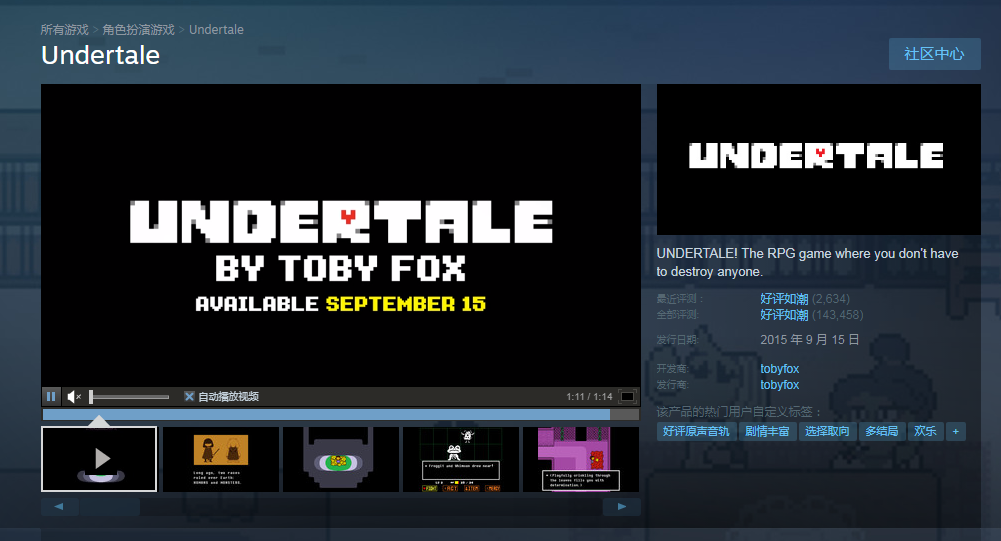Select the 好评原声音轨 tag
The height and width of the screenshot is (541, 1001).
coord(696,431)
